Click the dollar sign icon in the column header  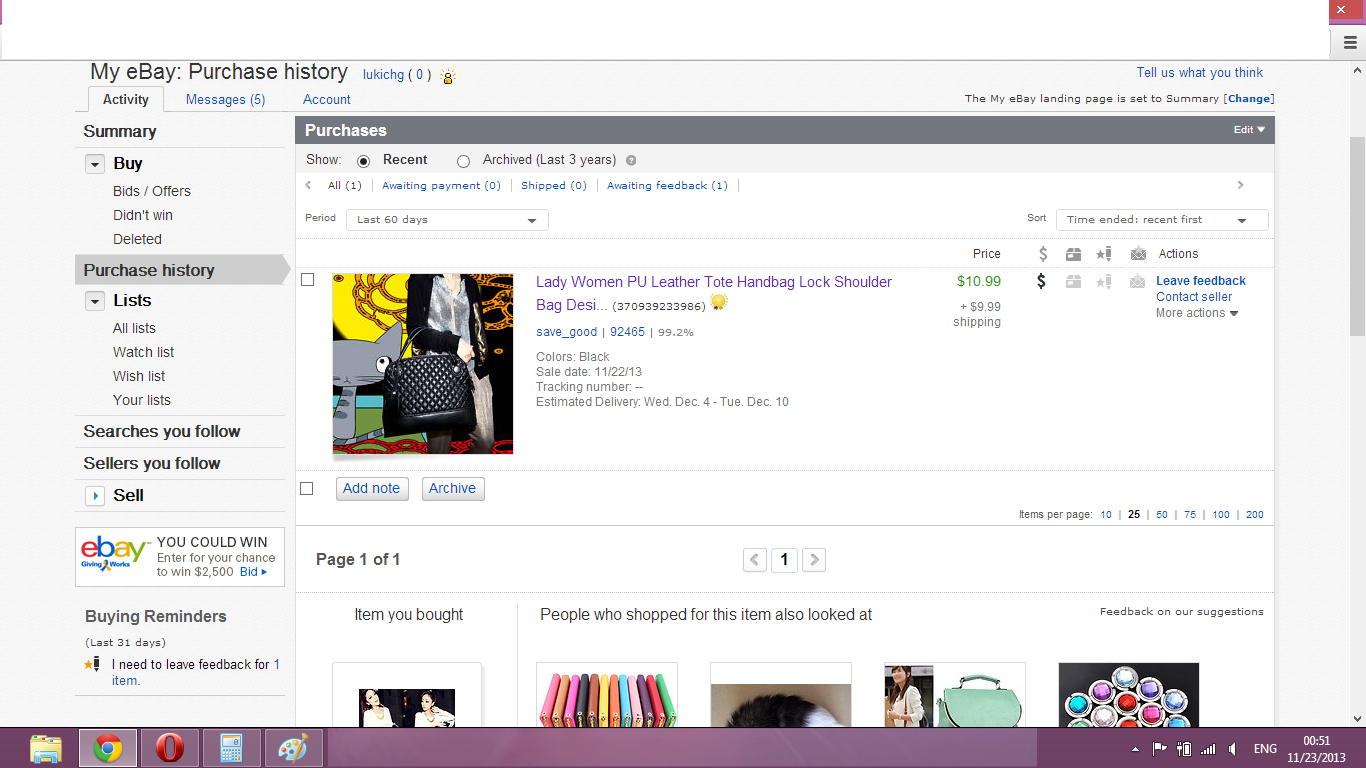[x=1043, y=254]
